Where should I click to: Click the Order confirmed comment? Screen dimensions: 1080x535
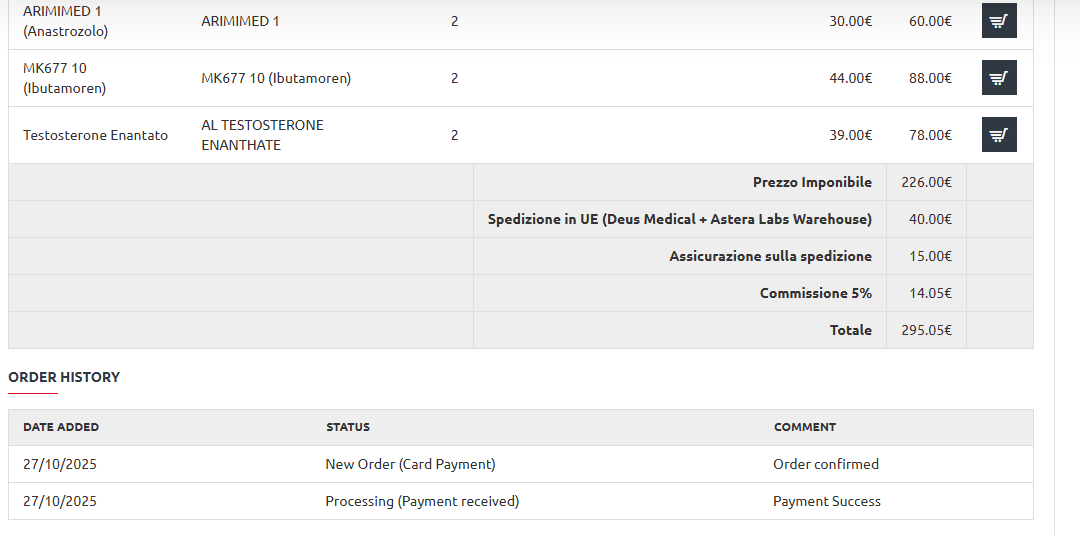pyautogui.click(x=826, y=464)
